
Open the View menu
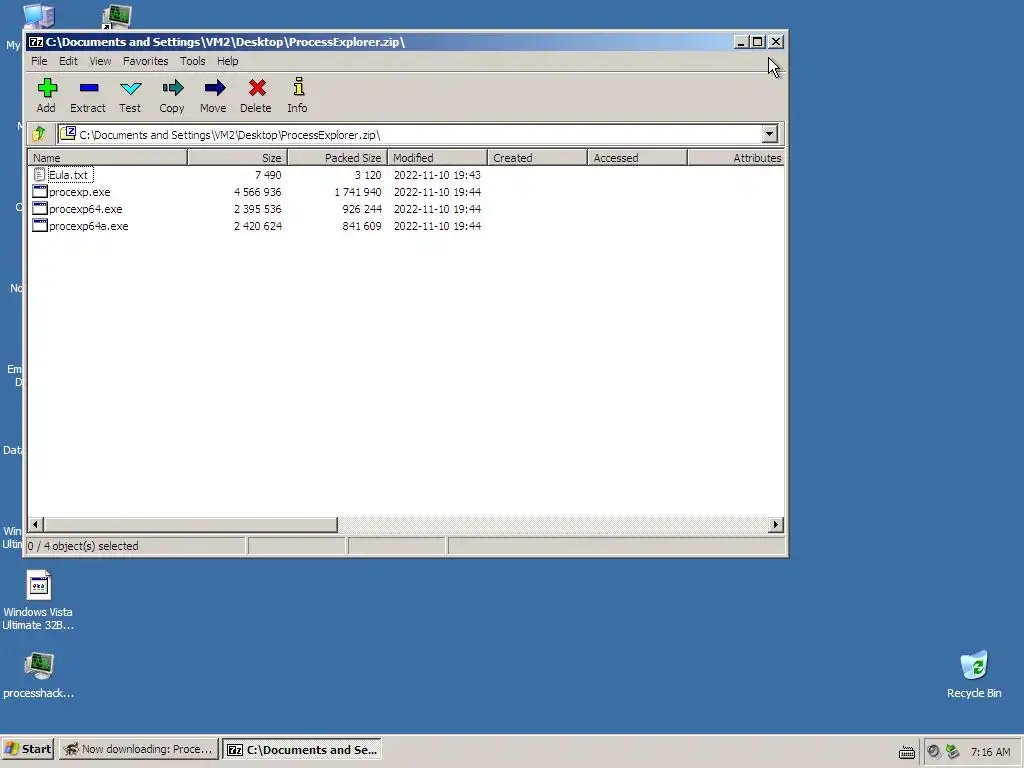coord(100,61)
